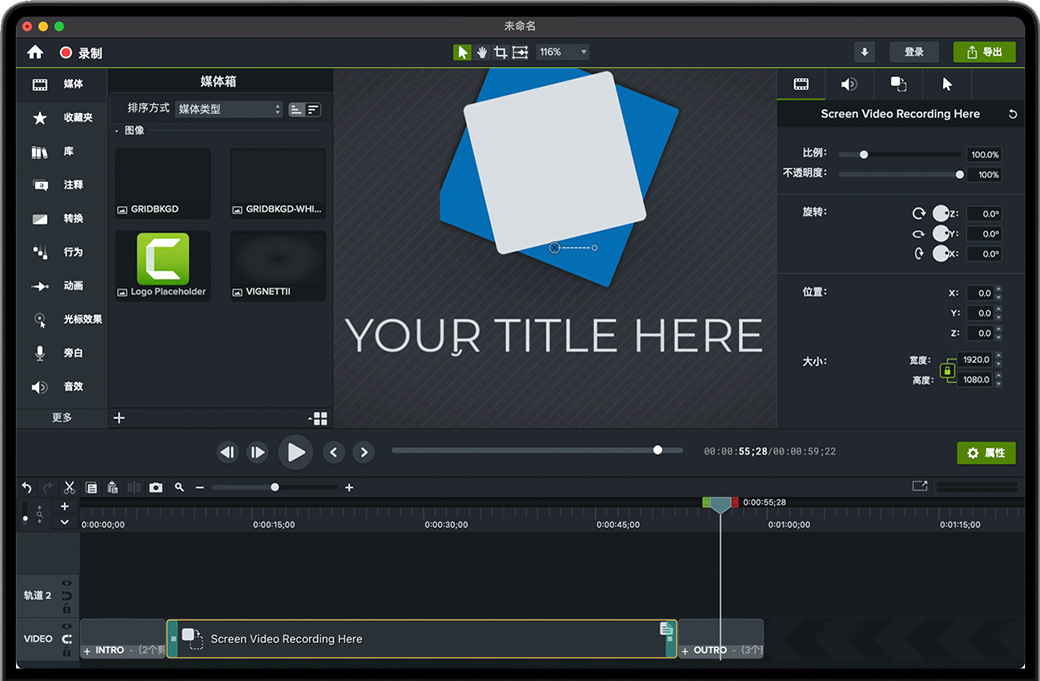Expand the INTRO group on the timeline

click(x=87, y=651)
